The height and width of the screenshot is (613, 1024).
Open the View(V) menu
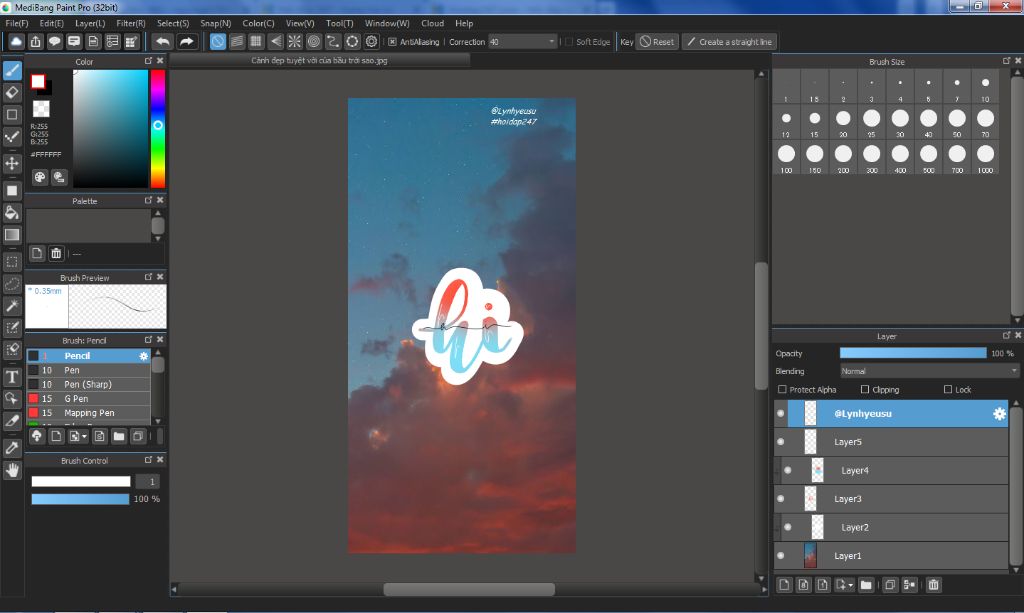click(x=300, y=24)
